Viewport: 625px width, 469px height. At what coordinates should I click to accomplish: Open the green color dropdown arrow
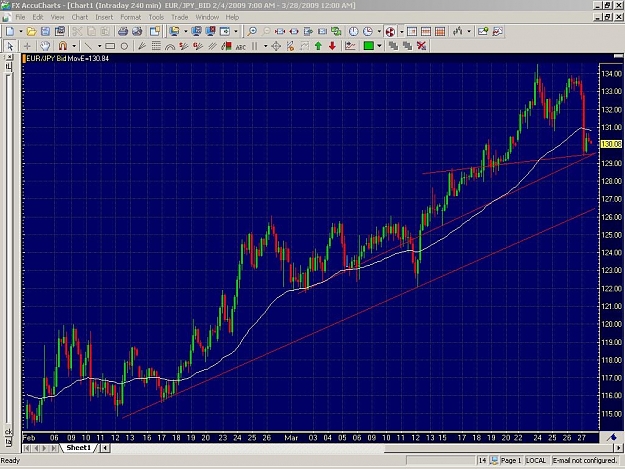tap(379, 46)
